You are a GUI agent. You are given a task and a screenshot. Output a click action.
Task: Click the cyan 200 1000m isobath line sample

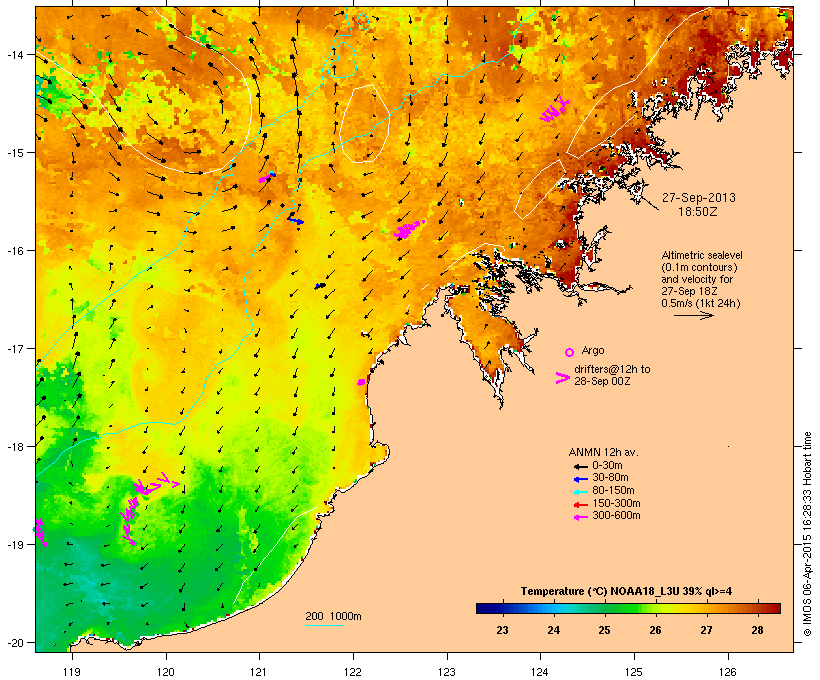[x=324, y=625]
